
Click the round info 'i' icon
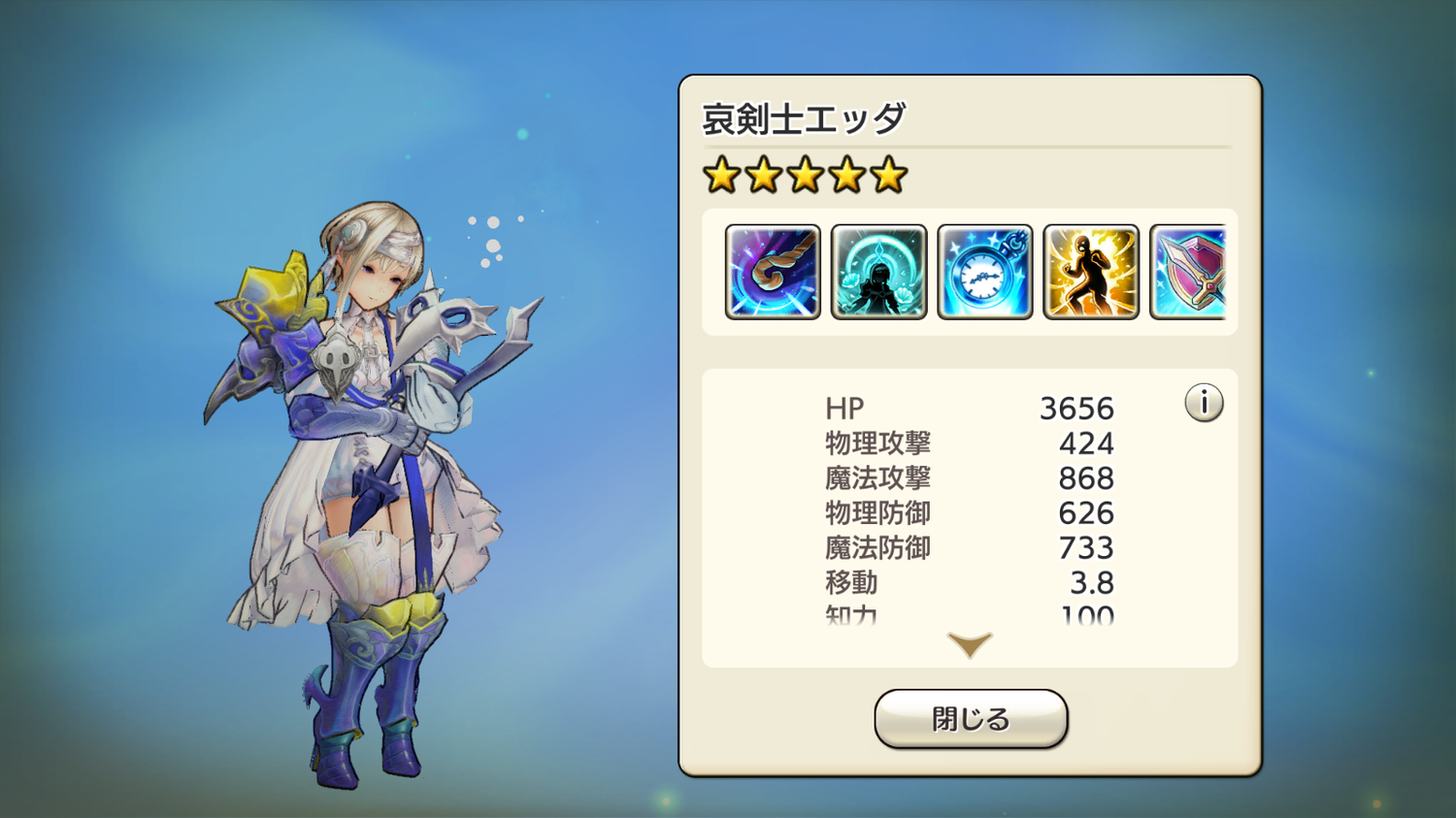[x=1204, y=403]
